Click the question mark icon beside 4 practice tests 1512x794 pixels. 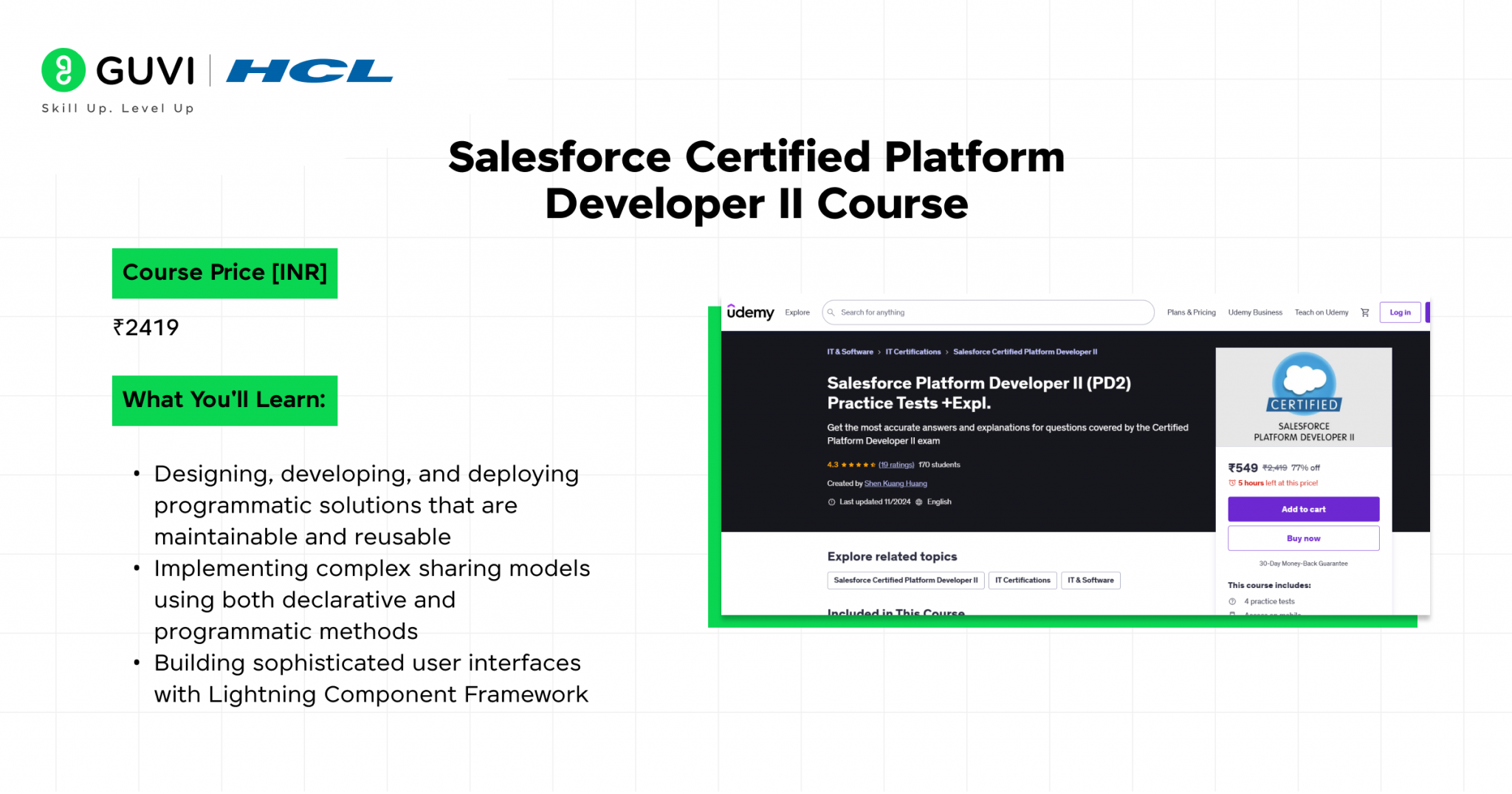(x=1231, y=600)
